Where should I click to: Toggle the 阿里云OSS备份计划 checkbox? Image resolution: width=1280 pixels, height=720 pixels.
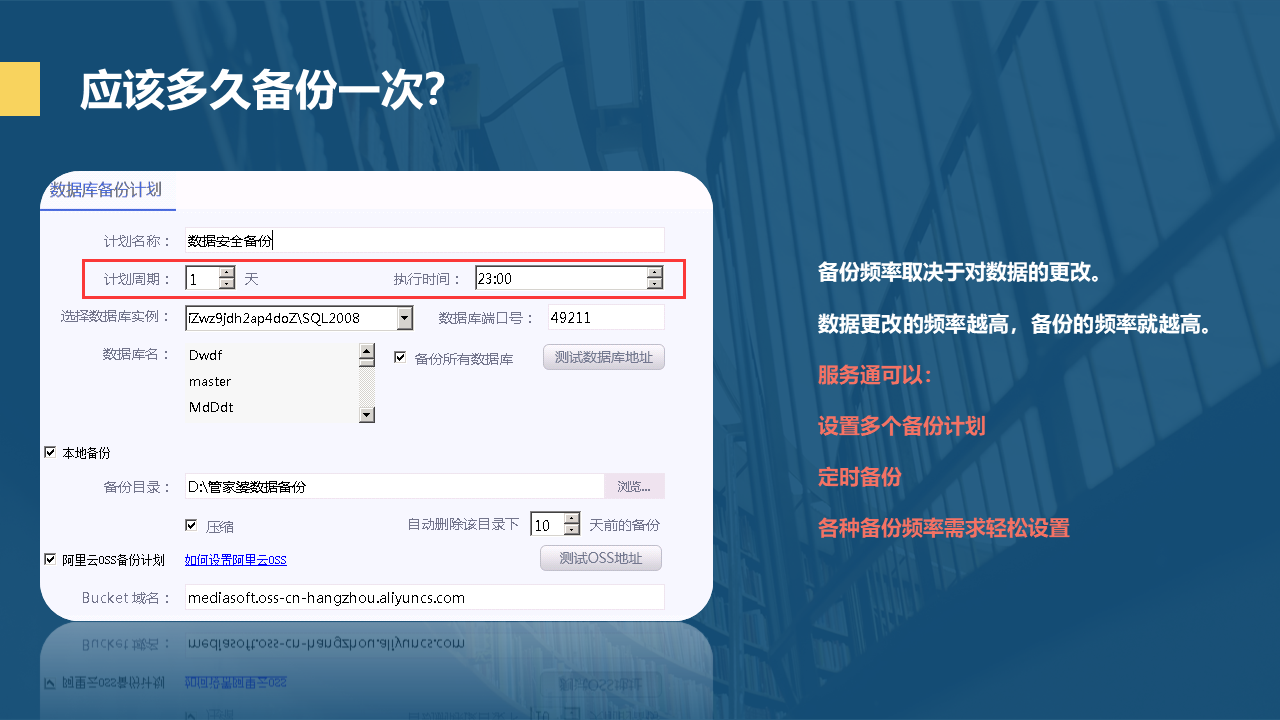[50, 559]
